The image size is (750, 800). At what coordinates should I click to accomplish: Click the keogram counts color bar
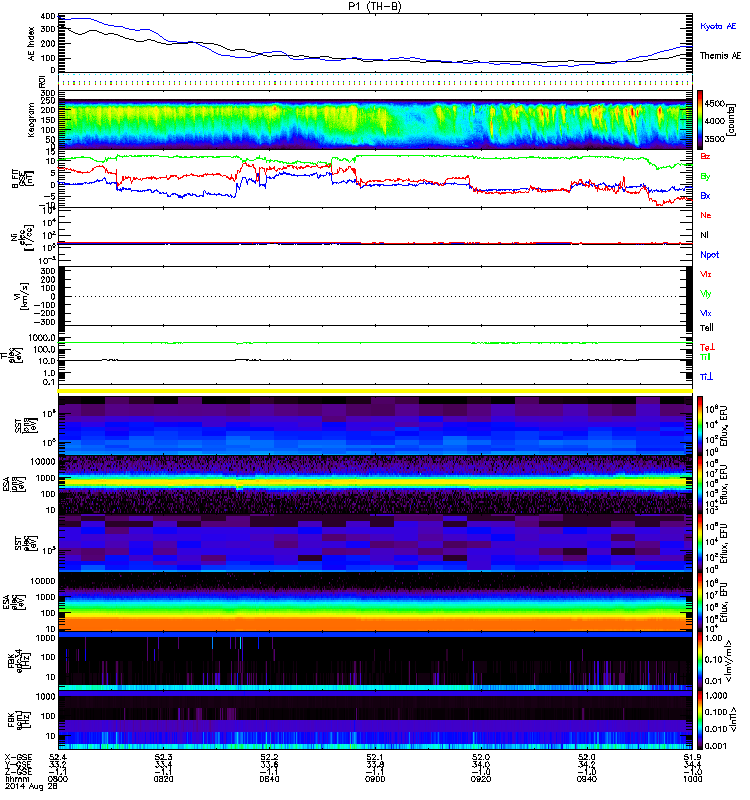[696, 120]
